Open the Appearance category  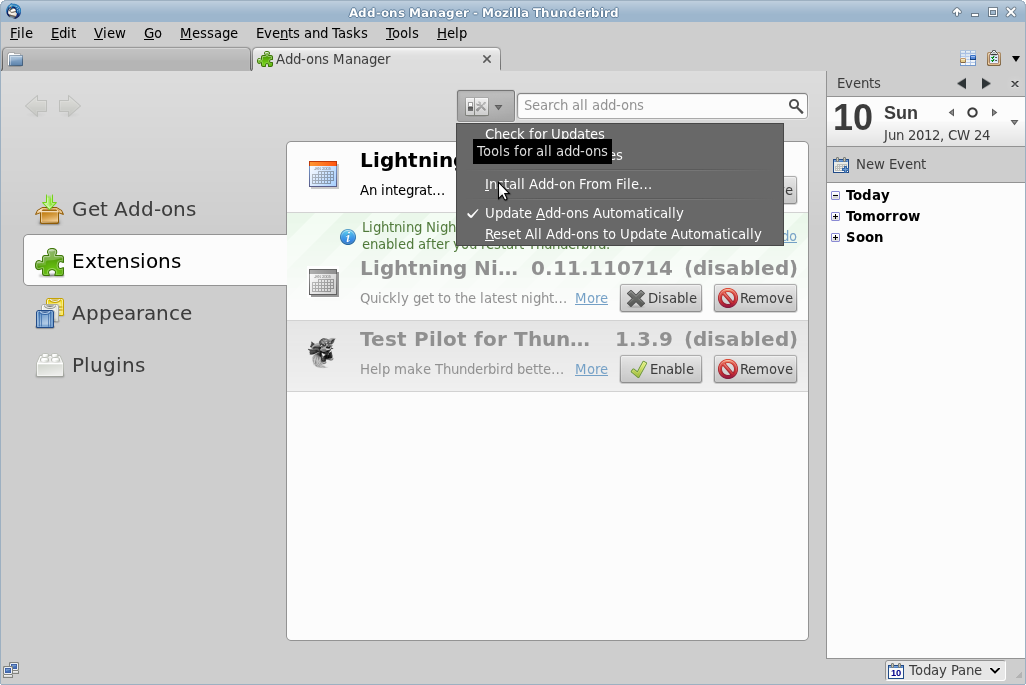click(155, 313)
